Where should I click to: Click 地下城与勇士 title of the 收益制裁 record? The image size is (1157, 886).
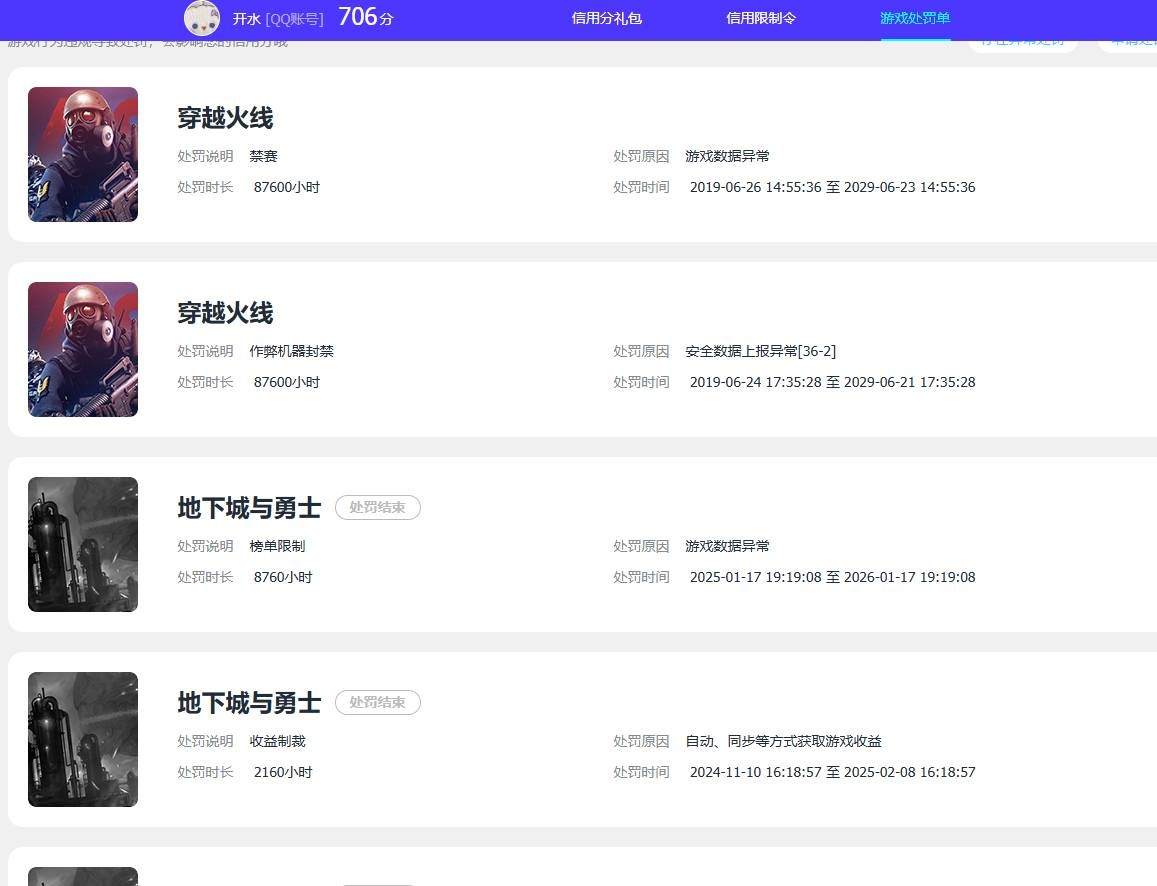click(249, 702)
